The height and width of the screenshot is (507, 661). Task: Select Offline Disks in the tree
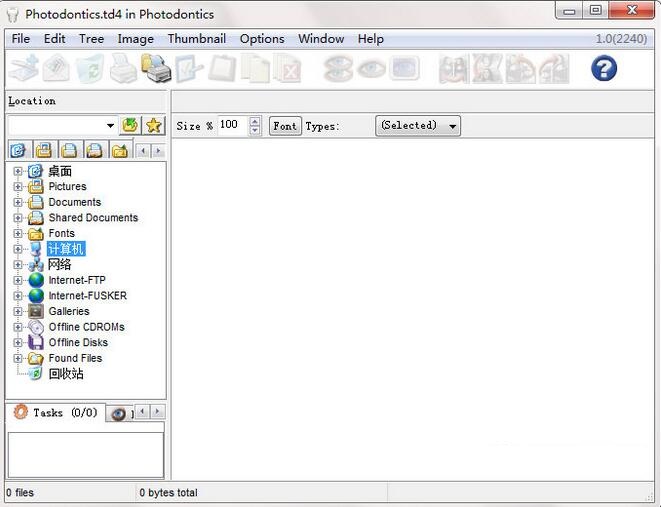(x=78, y=343)
